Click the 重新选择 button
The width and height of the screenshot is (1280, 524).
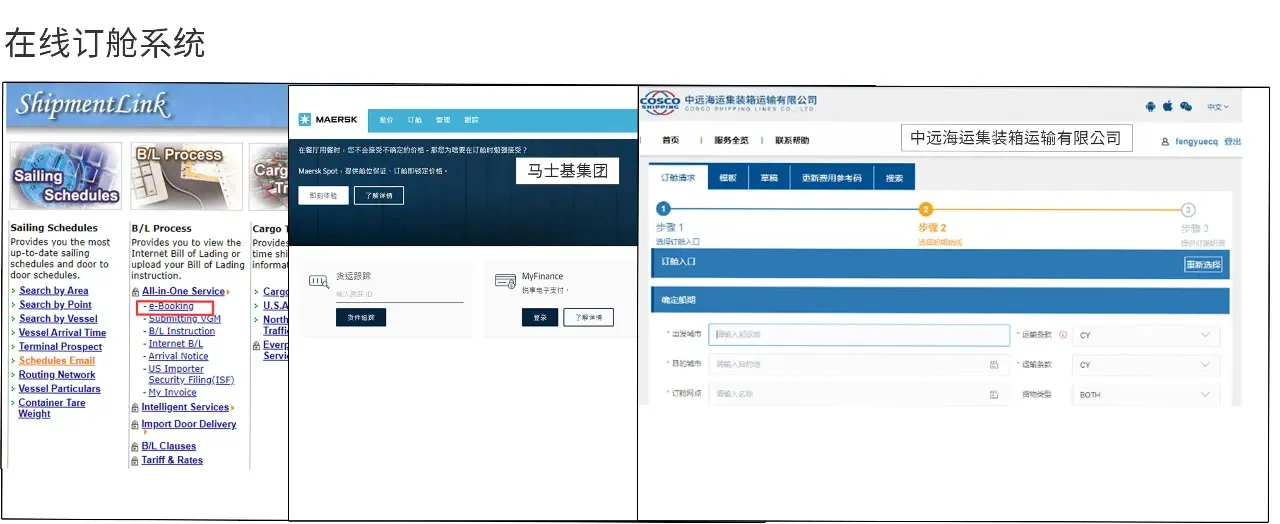(1203, 265)
